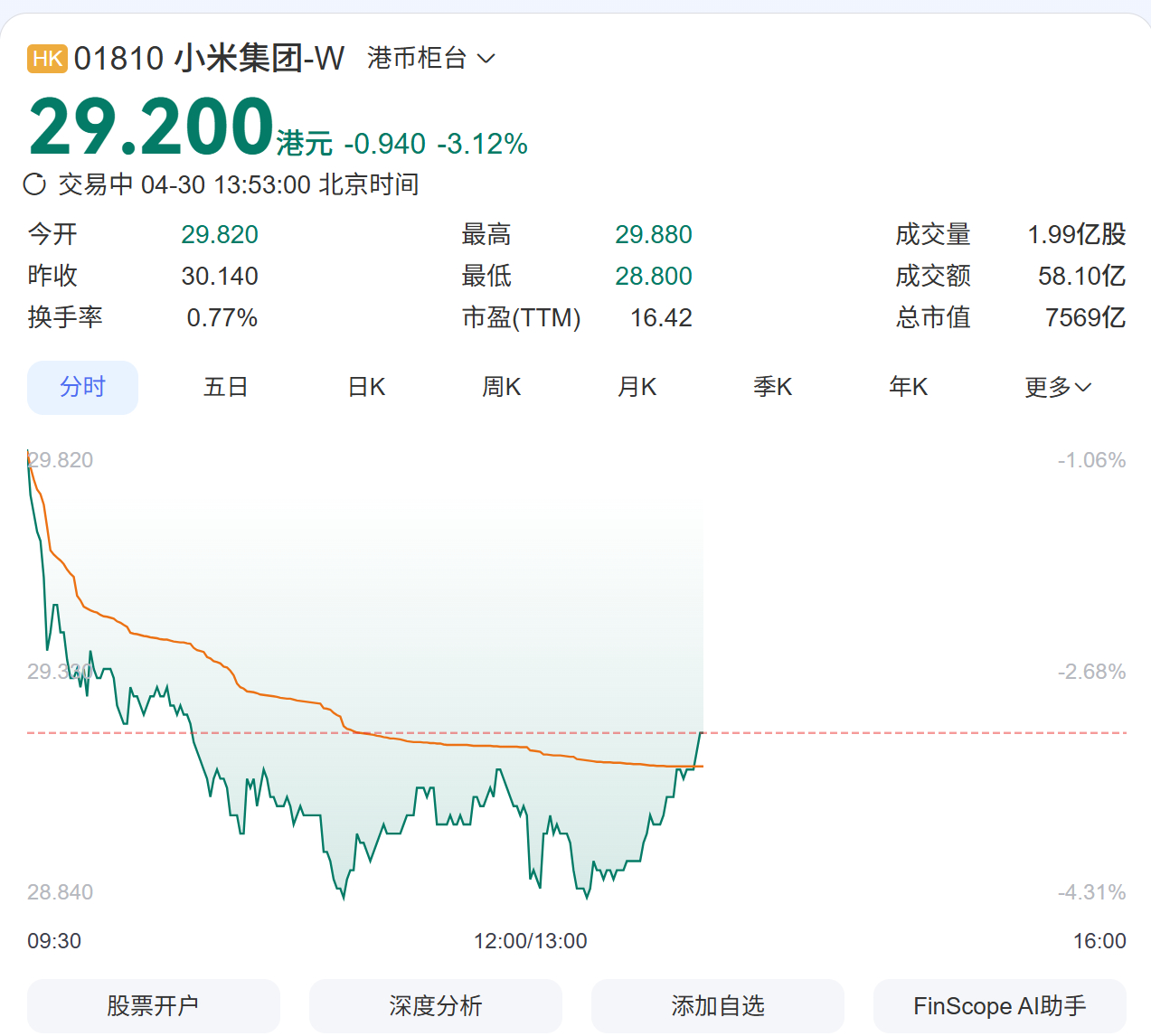Open the 周K weekly chart tab
This screenshot has height=1036, width=1151.
tap(501, 387)
